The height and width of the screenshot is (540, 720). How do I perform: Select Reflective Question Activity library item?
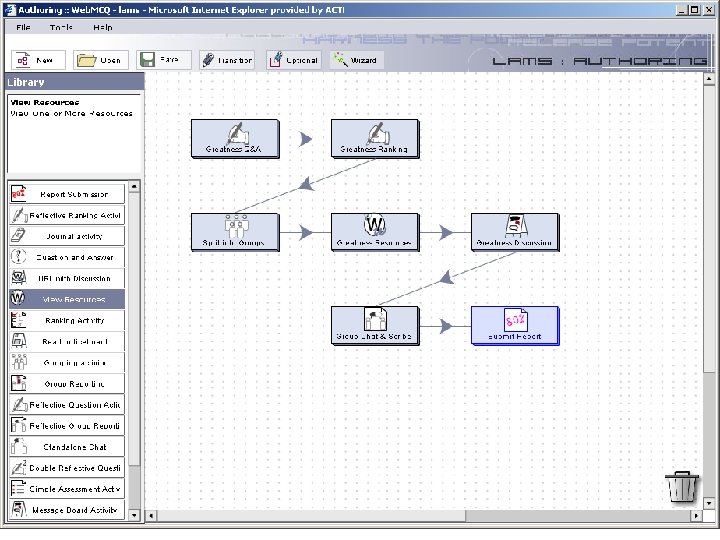(67, 405)
